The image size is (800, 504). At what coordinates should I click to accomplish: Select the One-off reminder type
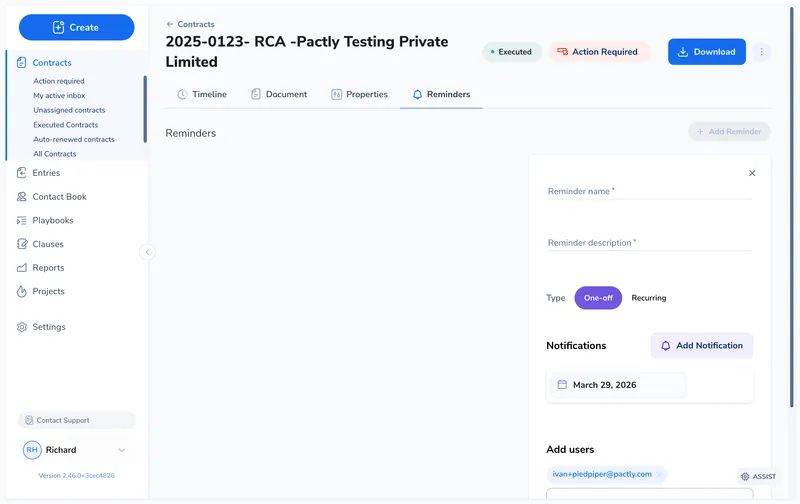[x=598, y=298]
